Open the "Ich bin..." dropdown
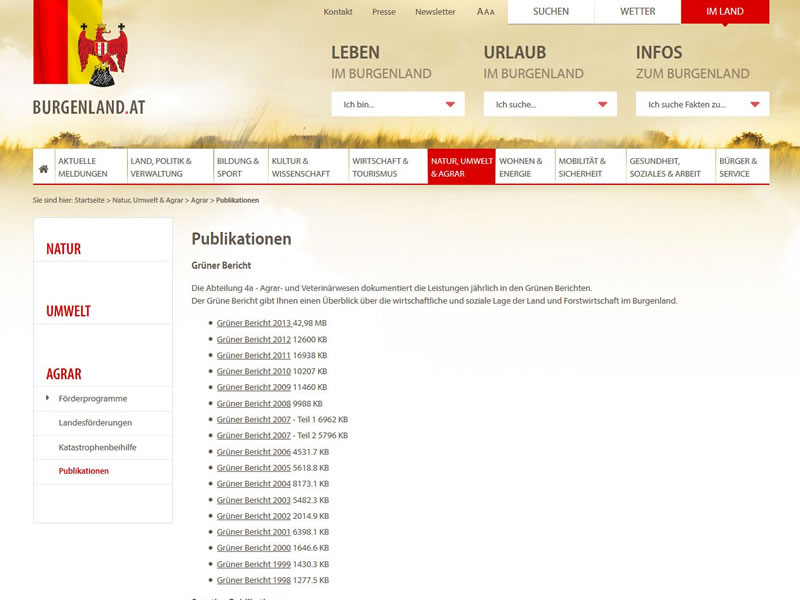 (x=397, y=104)
